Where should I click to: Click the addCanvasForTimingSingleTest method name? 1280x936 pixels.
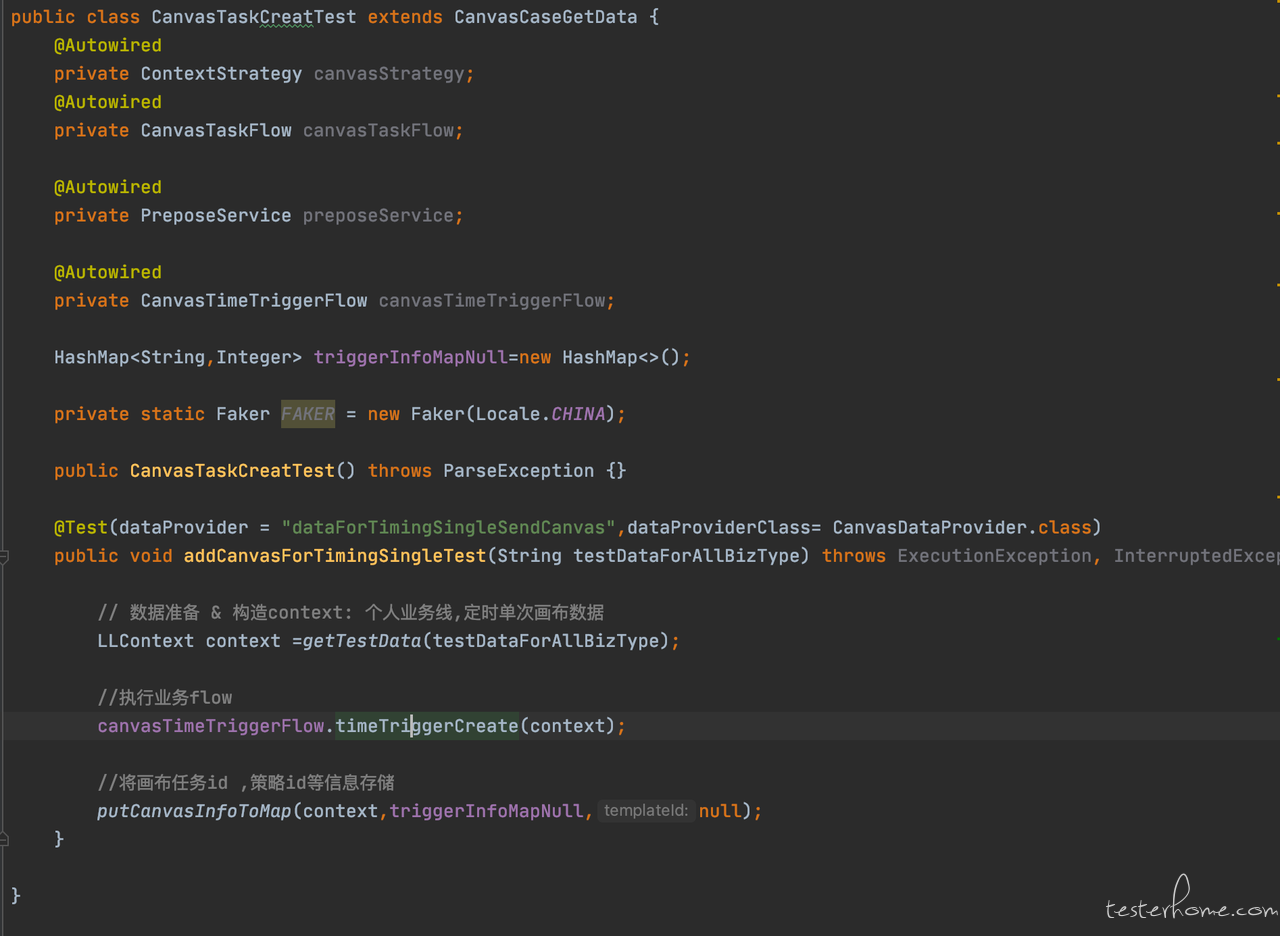(335, 556)
